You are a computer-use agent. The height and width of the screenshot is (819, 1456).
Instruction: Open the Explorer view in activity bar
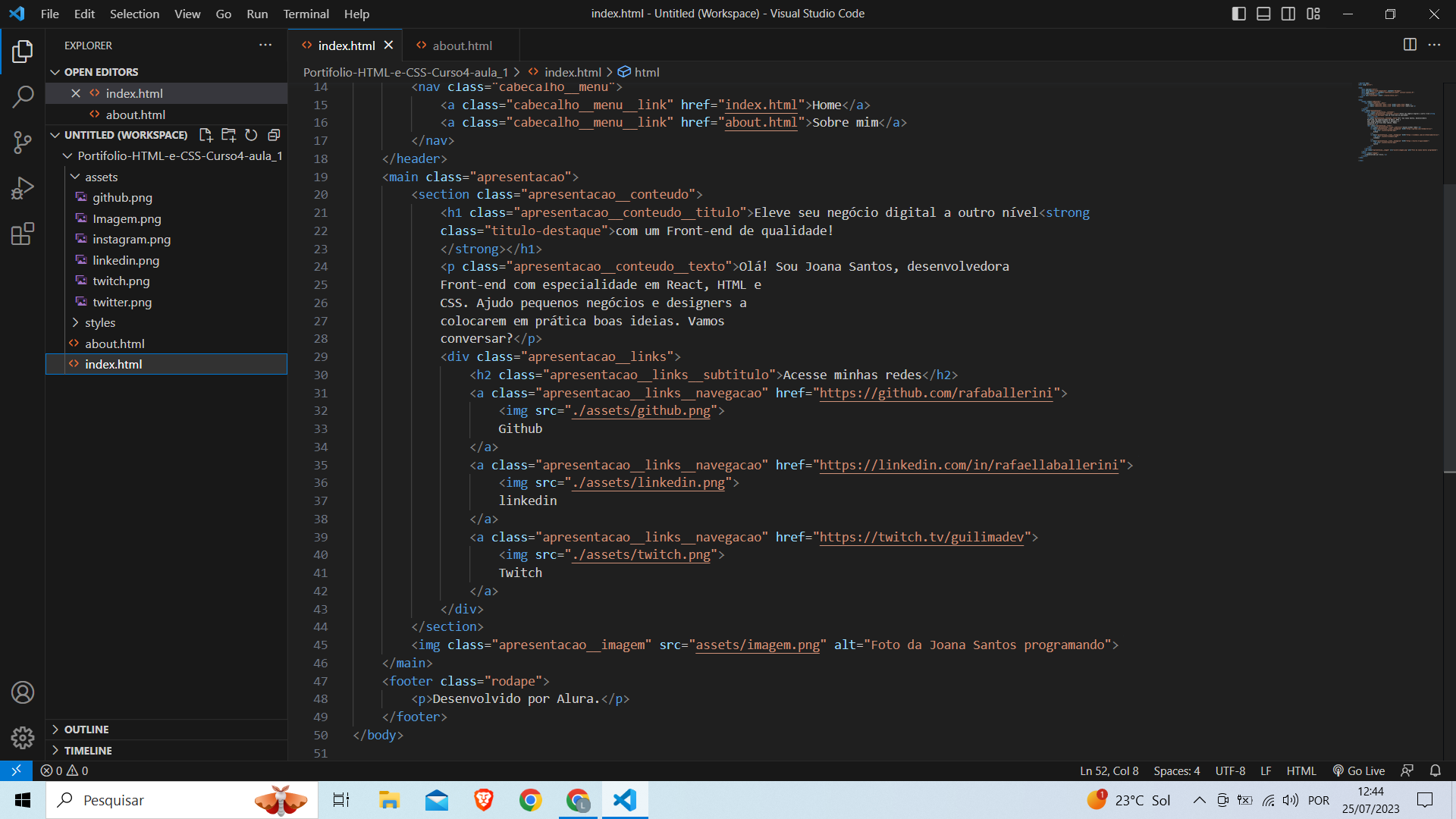(x=23, y=52)
